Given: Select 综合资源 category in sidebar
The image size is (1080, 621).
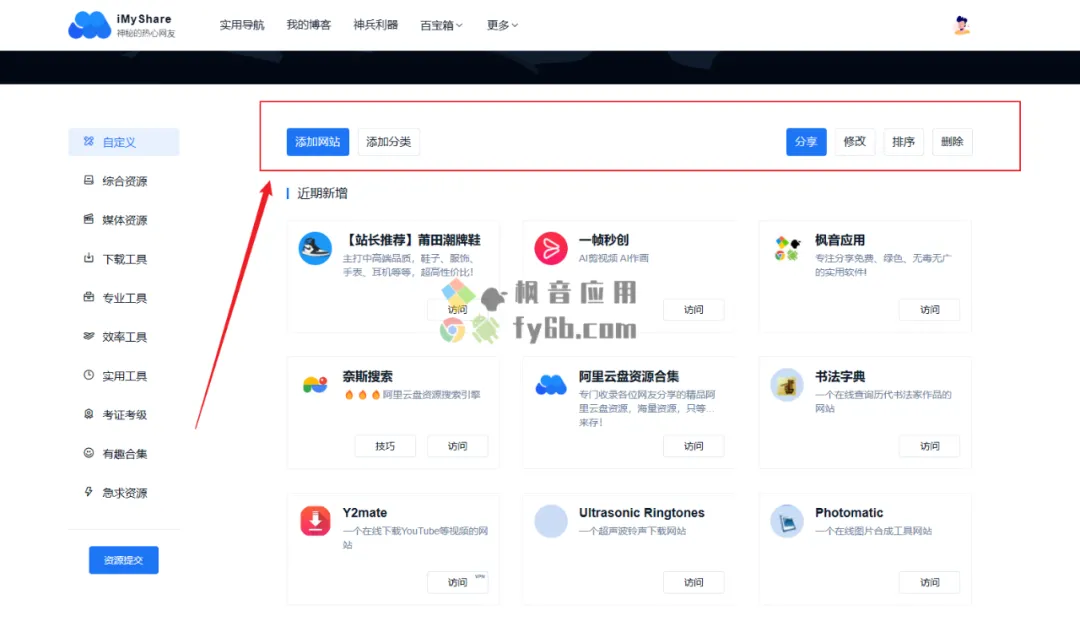Looking at the screenshot, I should pos(124,181).
